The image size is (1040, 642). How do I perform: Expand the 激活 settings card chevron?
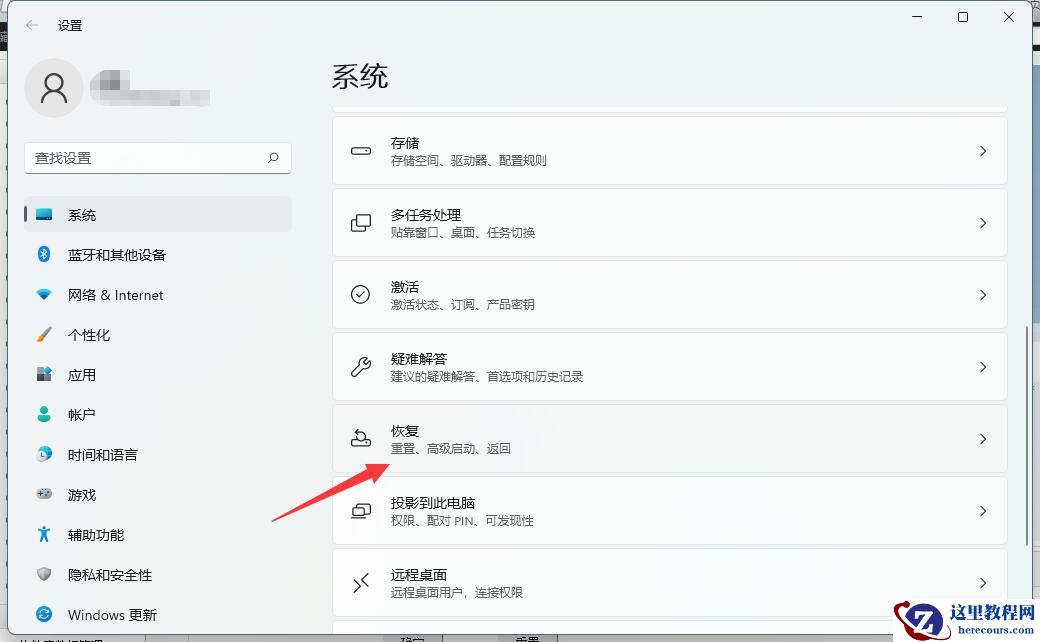982,295
